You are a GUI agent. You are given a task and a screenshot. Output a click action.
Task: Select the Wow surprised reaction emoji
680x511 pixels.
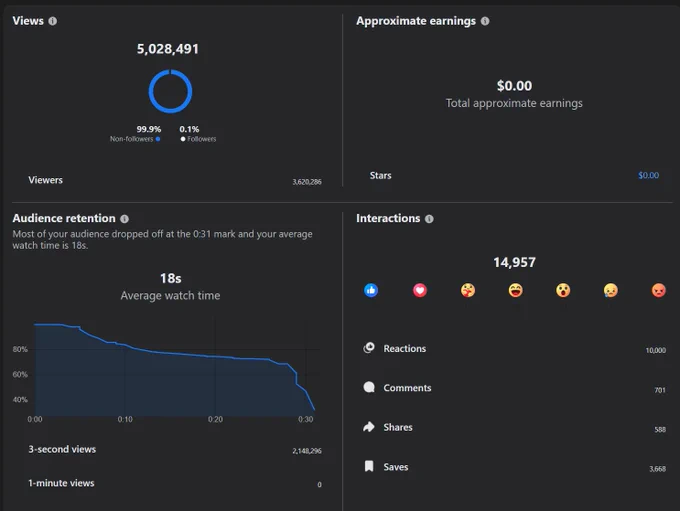pos(563,290)
